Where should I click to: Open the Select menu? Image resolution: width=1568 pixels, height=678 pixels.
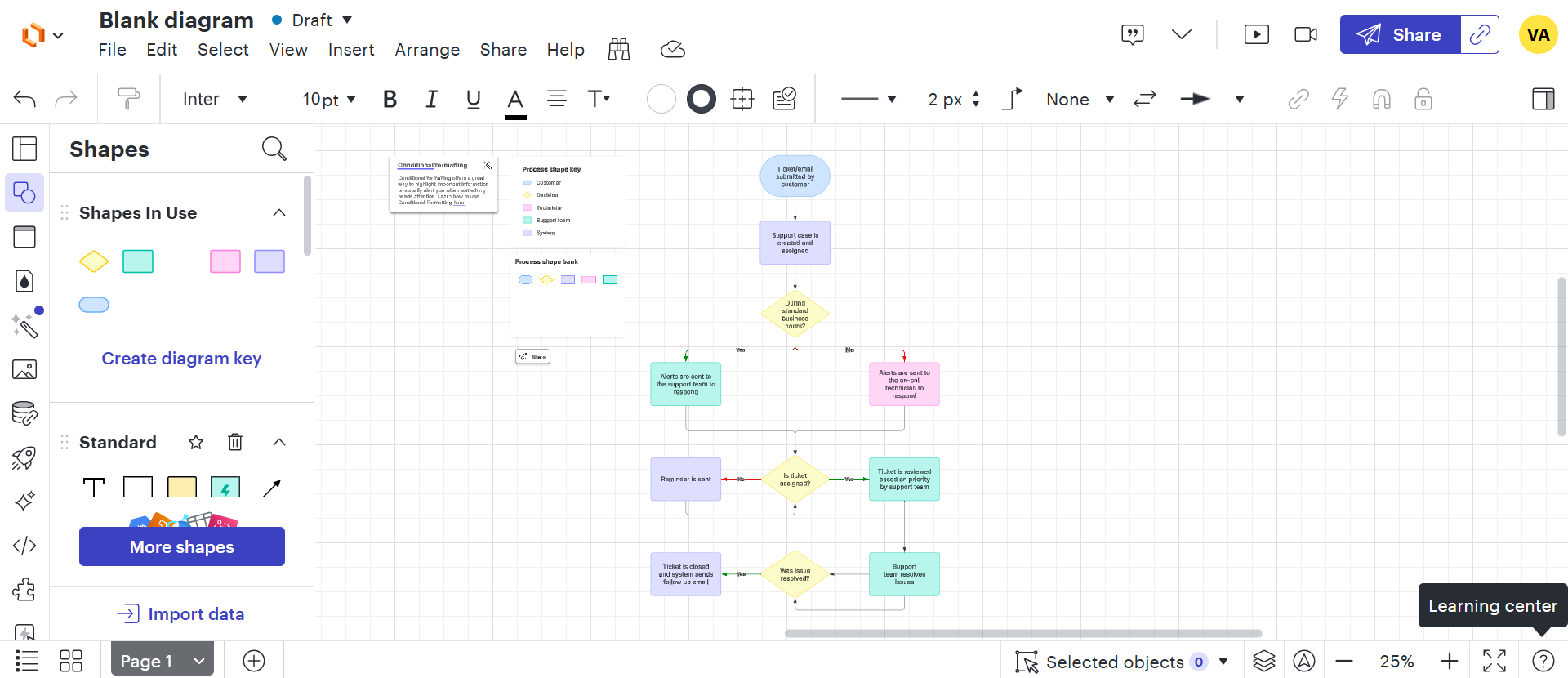[x=223, y=50]
